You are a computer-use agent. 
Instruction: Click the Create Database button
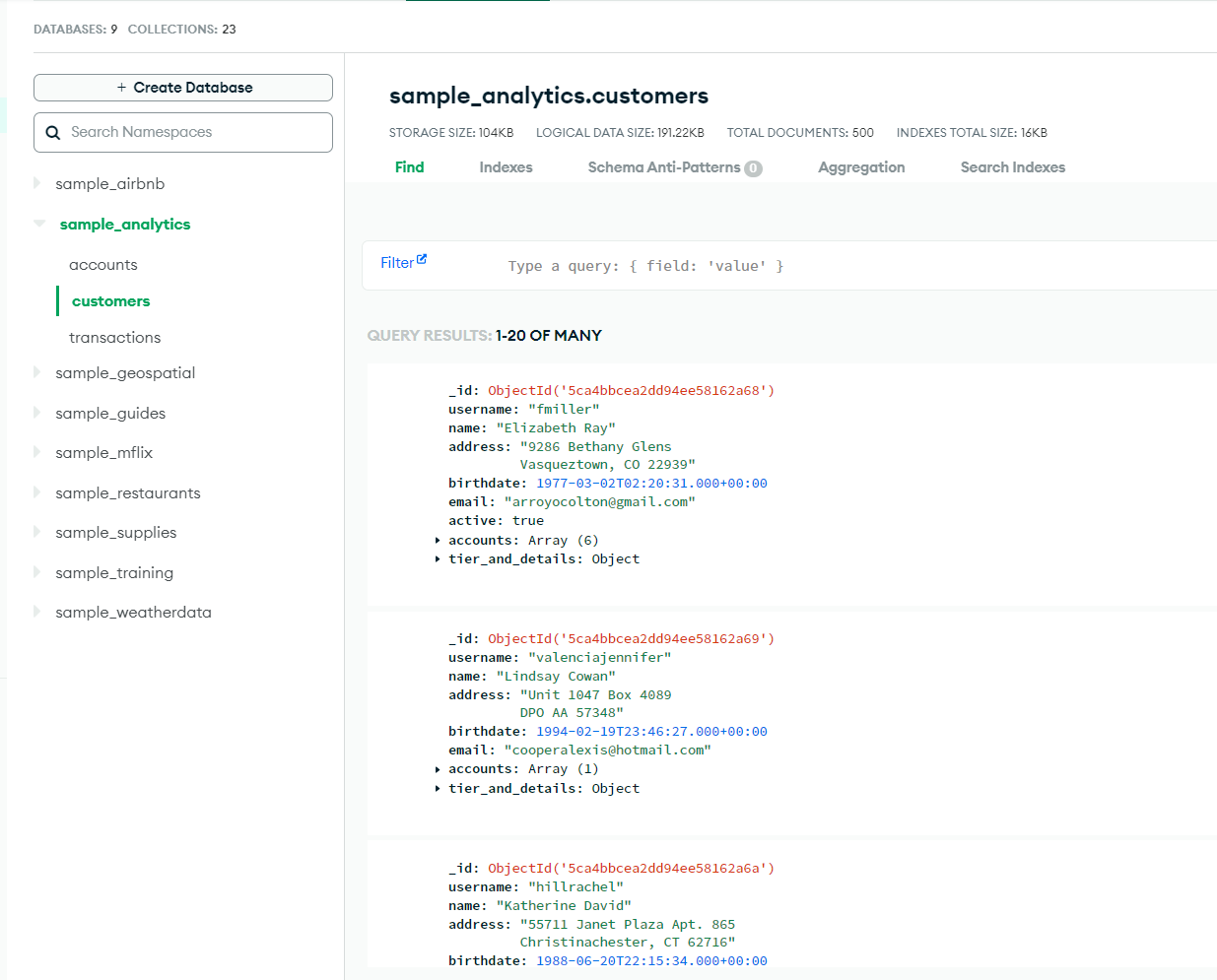coord(183,88)
